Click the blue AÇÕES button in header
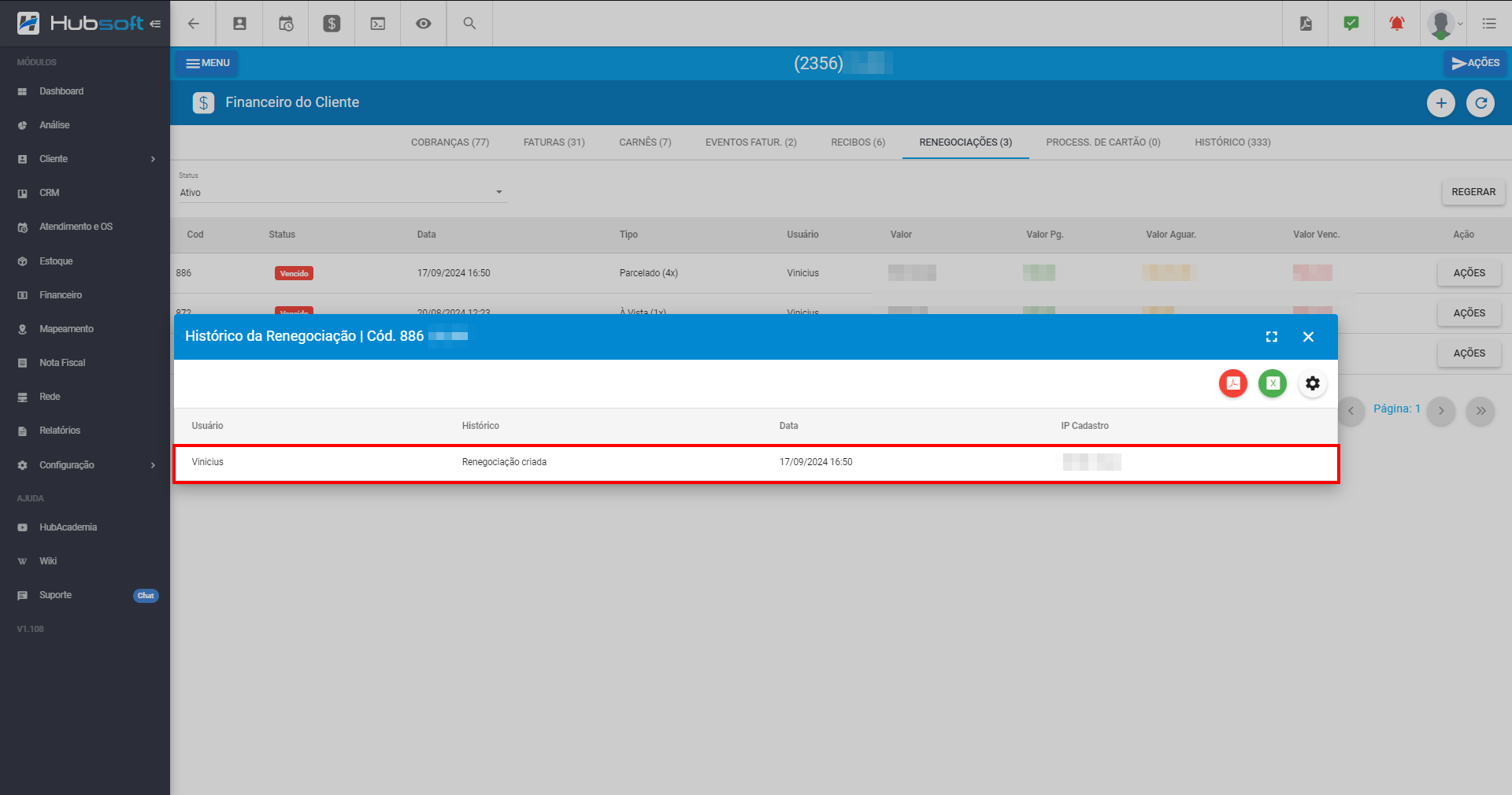1512x795 pixels. (x=1475, y=63)
